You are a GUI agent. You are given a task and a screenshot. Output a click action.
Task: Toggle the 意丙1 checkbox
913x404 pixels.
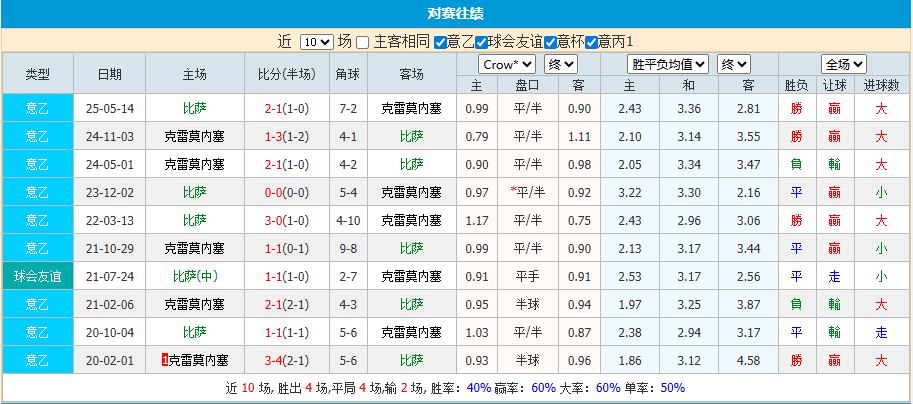coord(591,42)
